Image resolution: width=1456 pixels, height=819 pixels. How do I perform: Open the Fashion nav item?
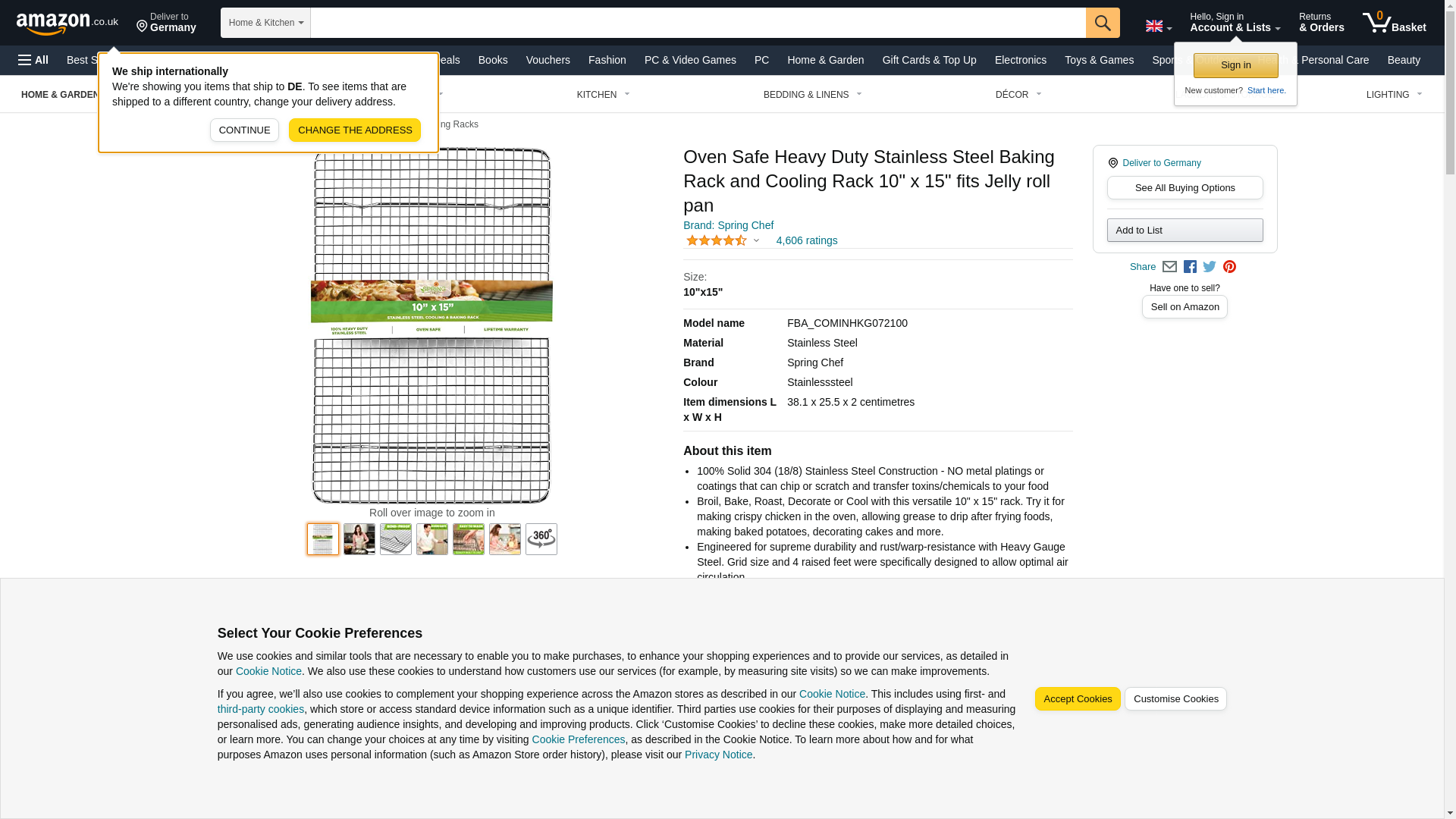tap(607, 60)
